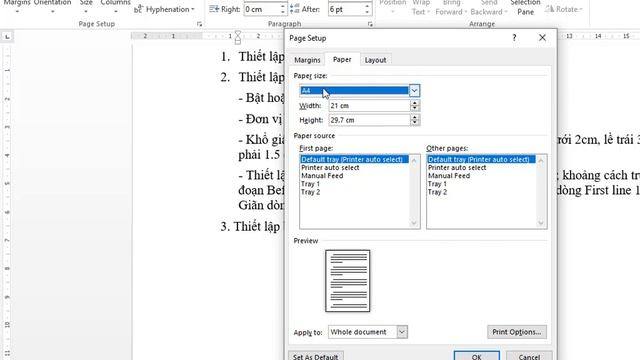Switch to the Paper tab
Image resolution: width=640 pixels, height=360 pixels.
(342, 59)
